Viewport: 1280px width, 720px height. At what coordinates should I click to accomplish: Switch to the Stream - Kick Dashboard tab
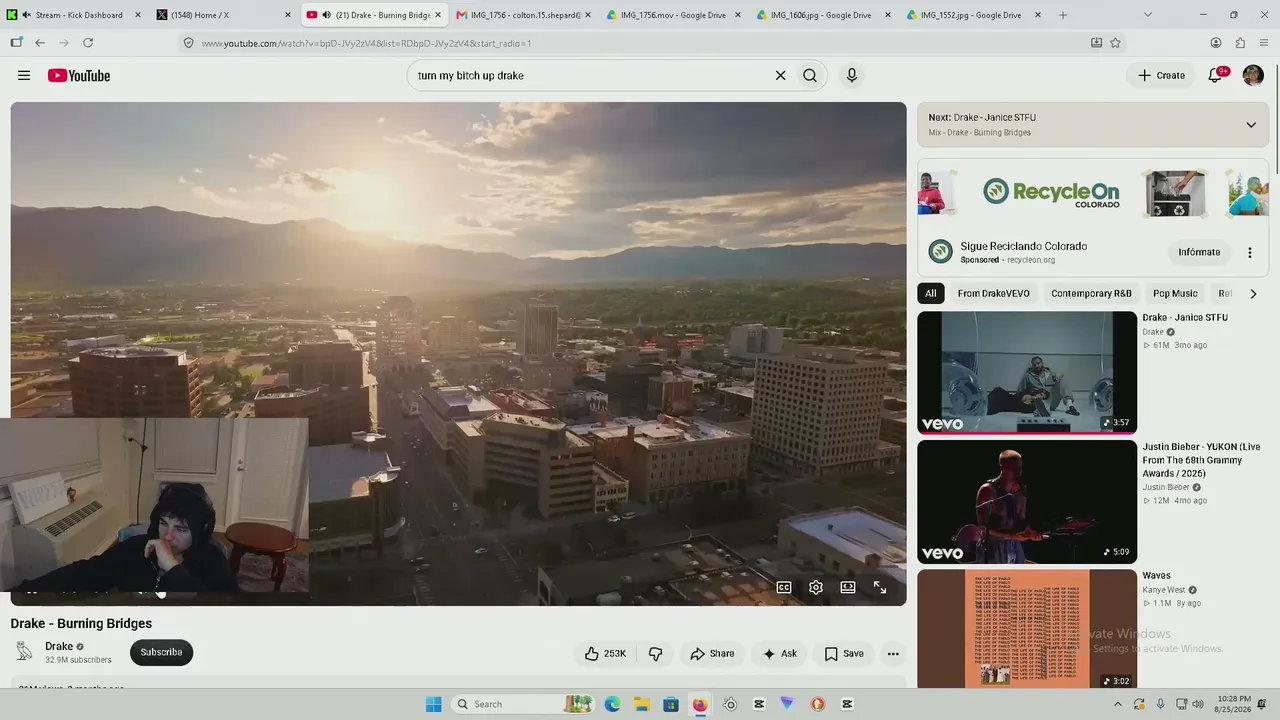72,15
